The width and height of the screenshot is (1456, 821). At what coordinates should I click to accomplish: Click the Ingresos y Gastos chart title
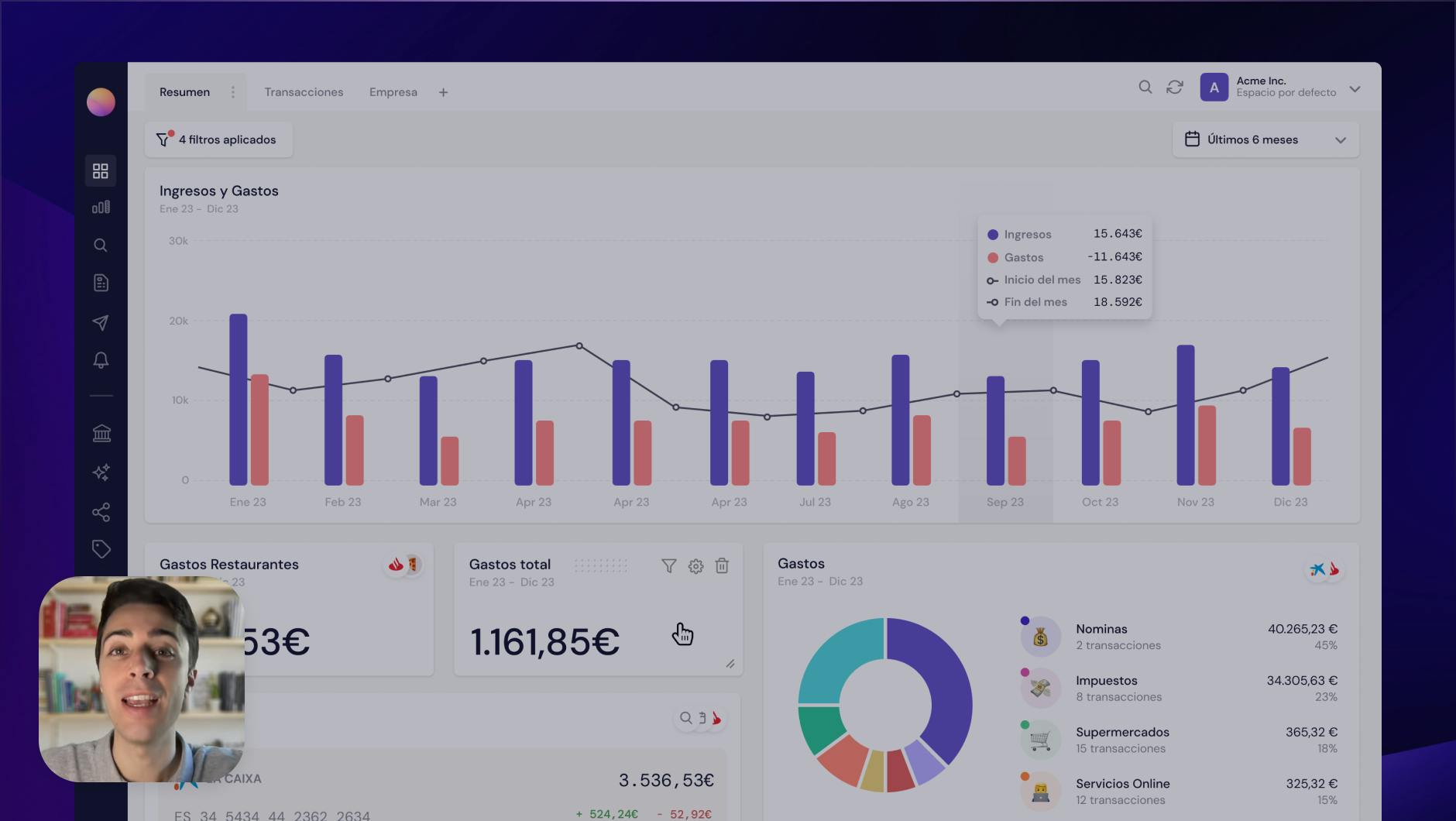[x=218, y=191]
